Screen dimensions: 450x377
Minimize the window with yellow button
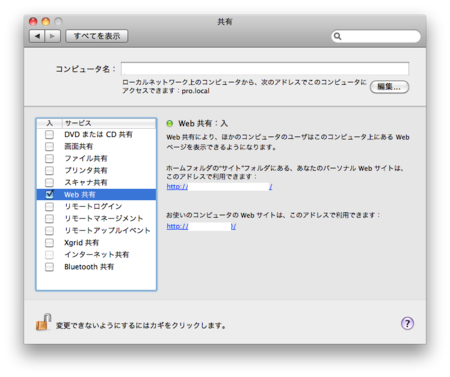coord(46,22)
